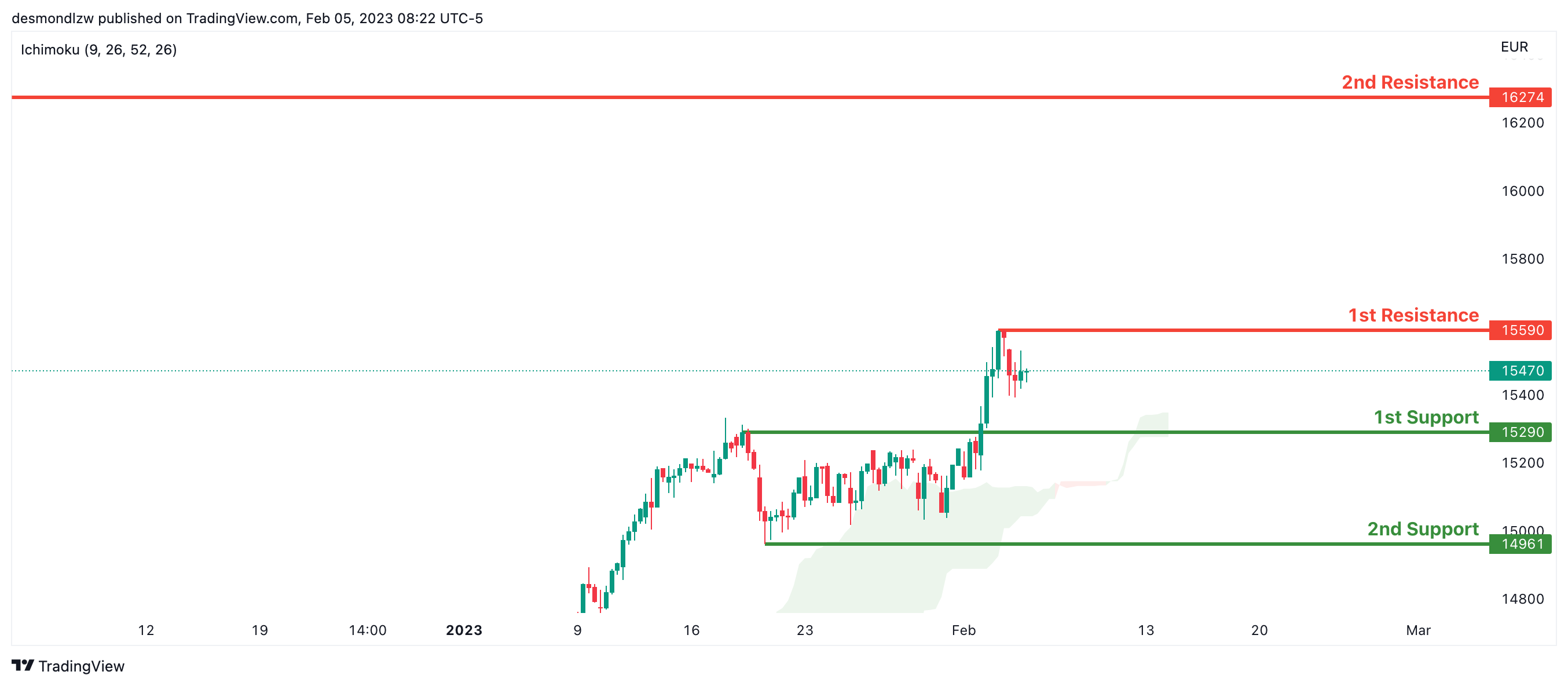Viewport: 1568px width, 686px height.
Task: Select the 1st Resistance text label
Action: tap(1413, 315)
